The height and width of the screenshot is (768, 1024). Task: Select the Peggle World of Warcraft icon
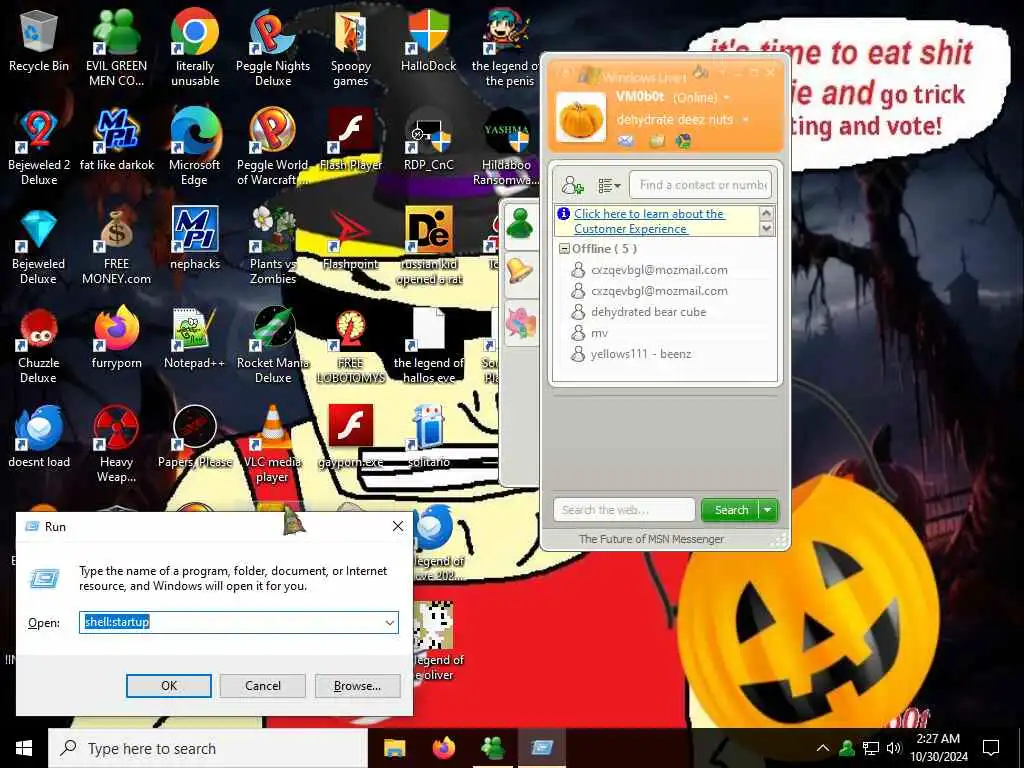tap(273, 147)
